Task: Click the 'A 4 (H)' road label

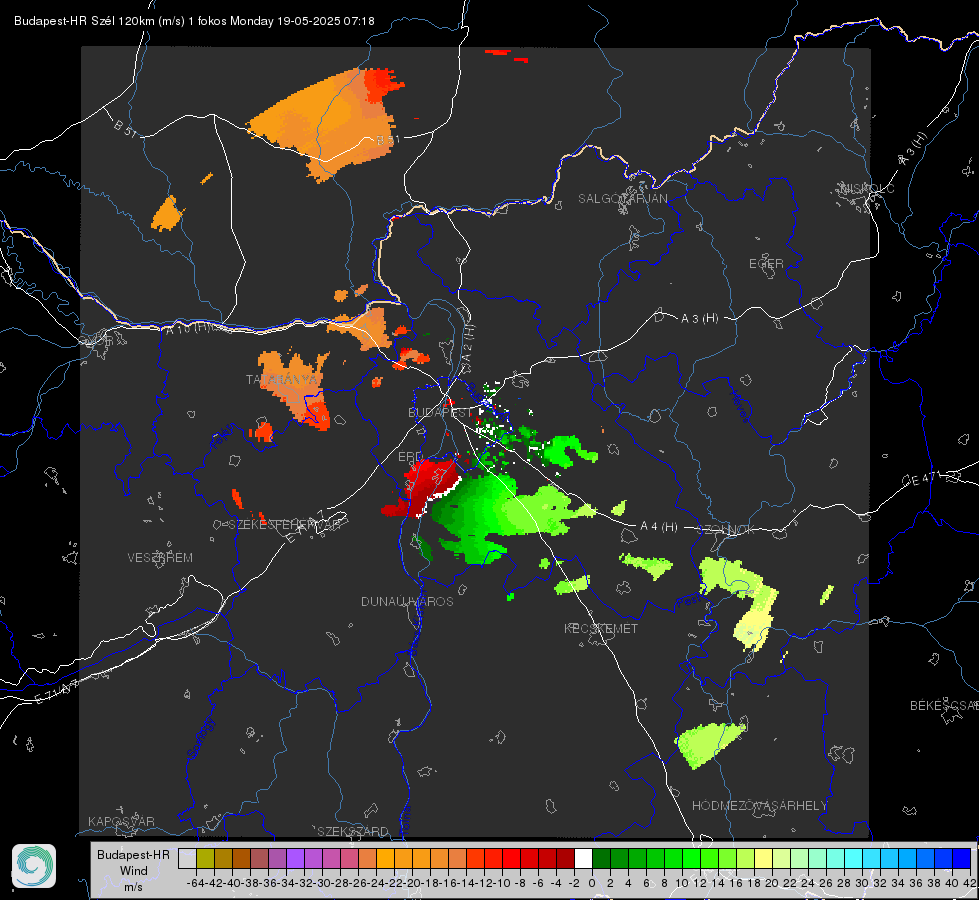Action: [659, 527]
